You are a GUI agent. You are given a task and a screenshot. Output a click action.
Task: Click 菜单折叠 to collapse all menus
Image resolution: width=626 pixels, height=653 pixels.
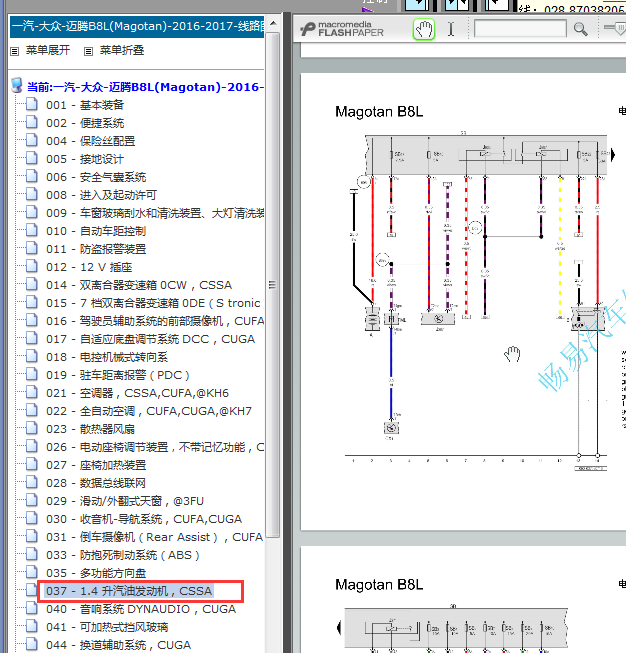(x=122, y=50)
